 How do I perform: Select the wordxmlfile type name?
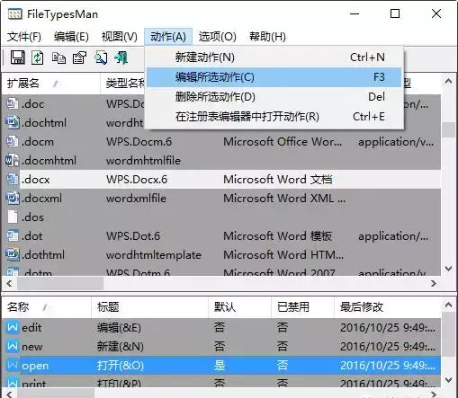136,198
